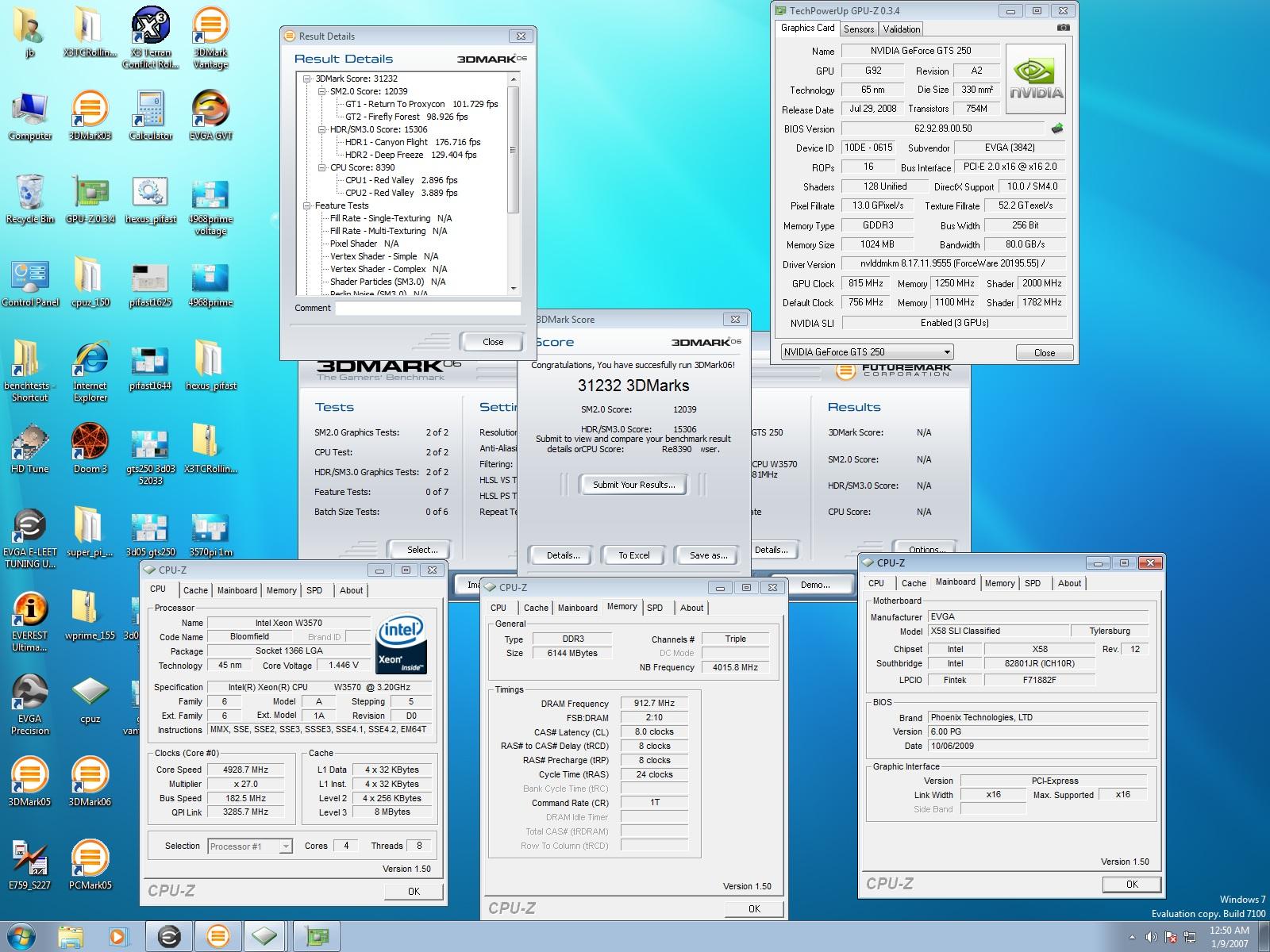This screenshot has height=952, width=1270.
Task: Select the 3DMark03 desktop icon
Action: [x=90, y=116]
